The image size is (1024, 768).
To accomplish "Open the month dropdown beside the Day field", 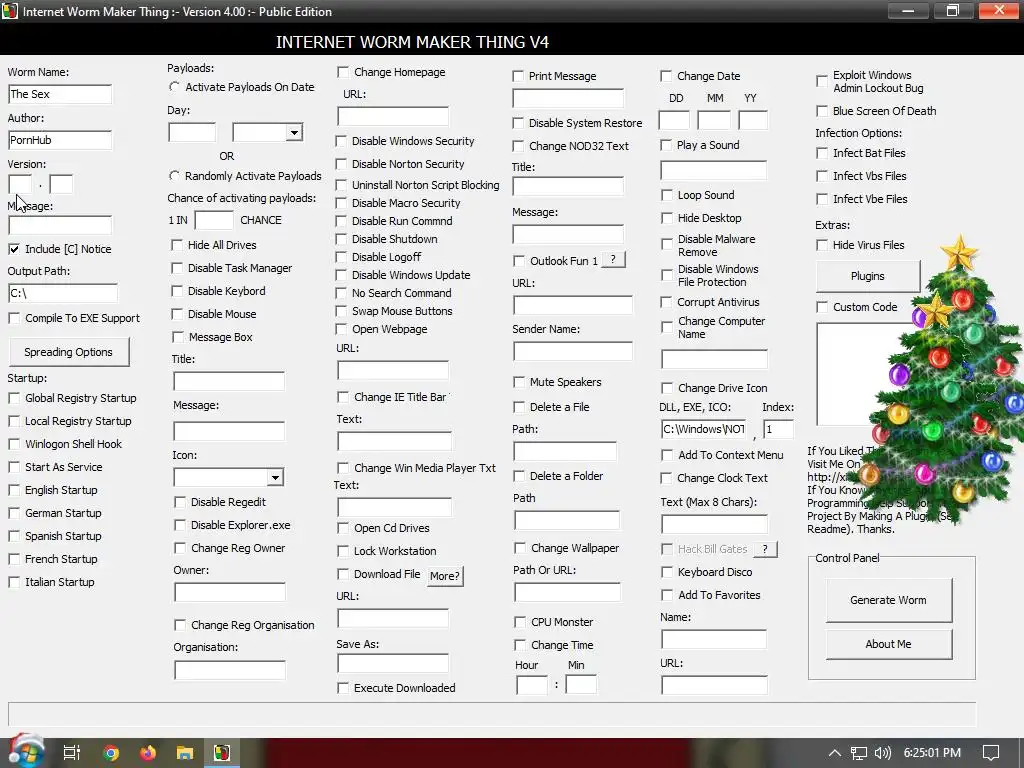I will click(294, 133).
